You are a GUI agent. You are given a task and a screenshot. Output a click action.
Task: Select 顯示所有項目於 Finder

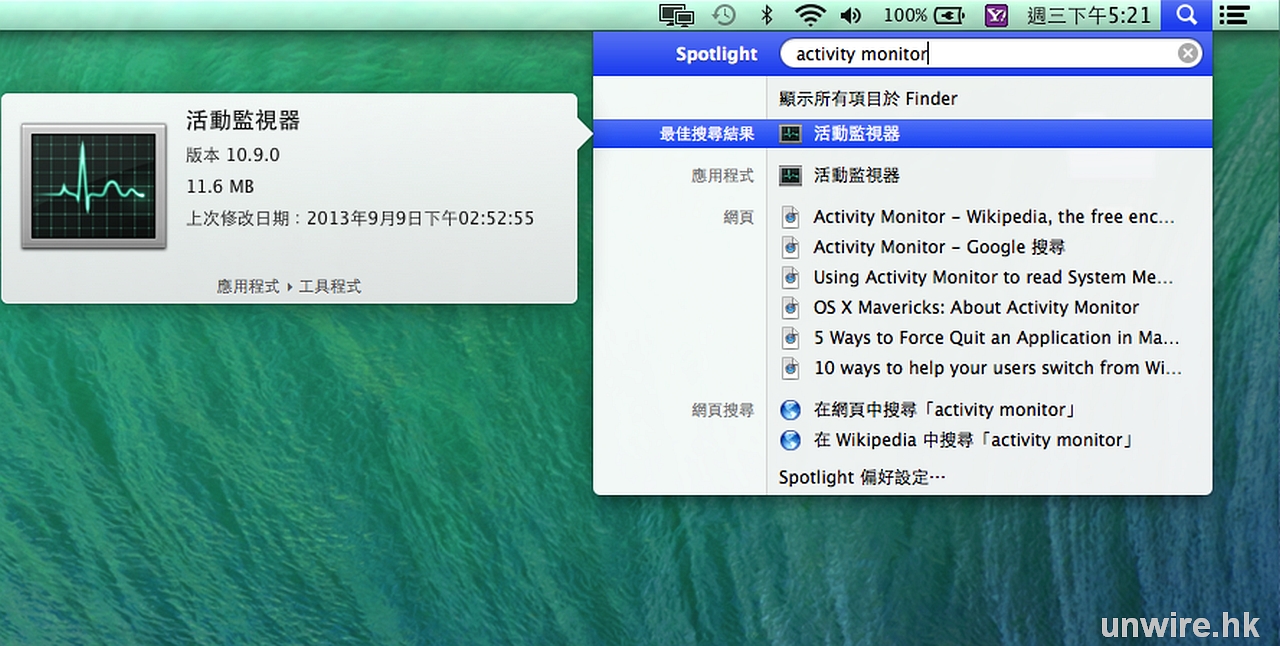(868, 99)
